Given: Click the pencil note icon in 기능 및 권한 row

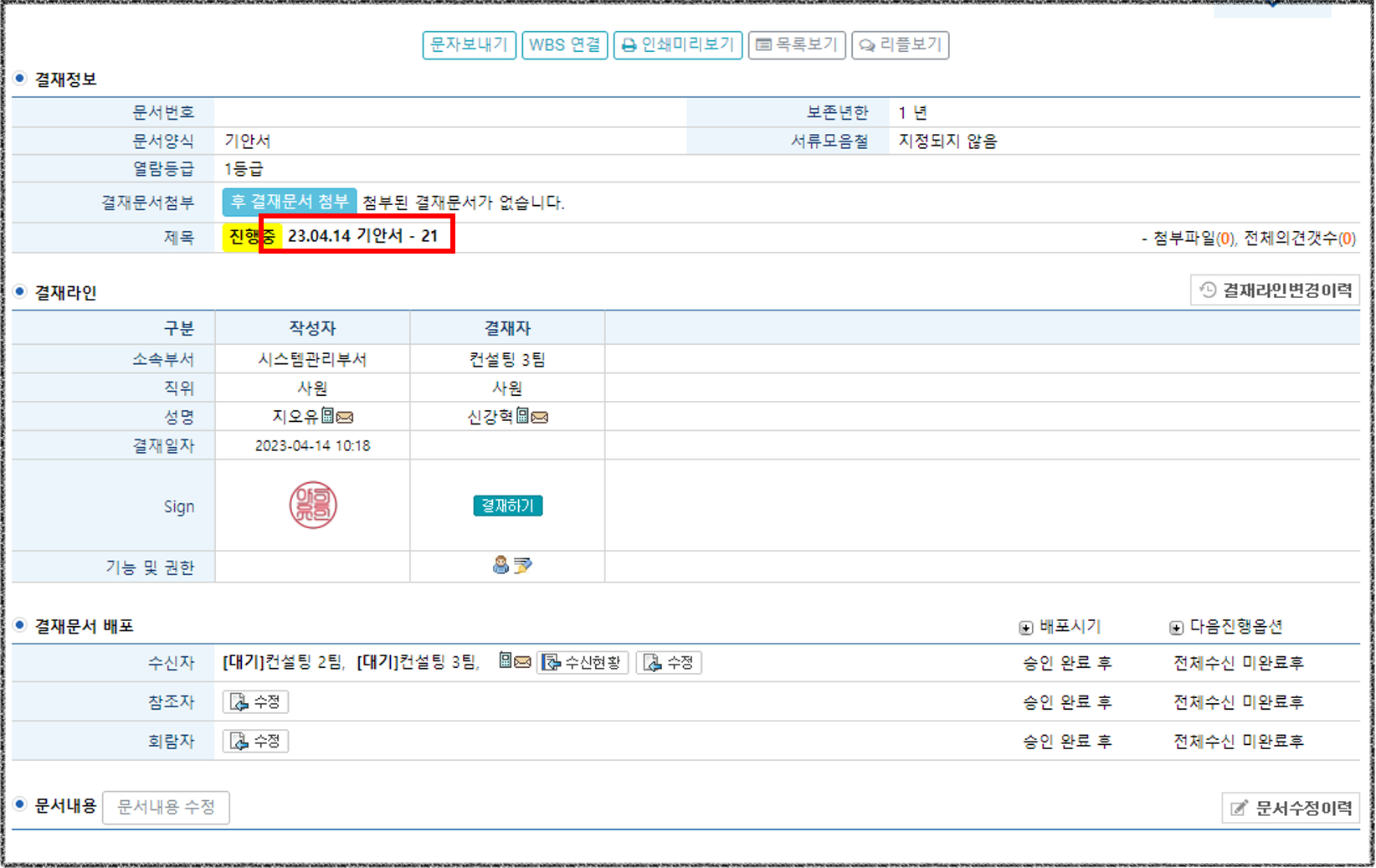Looking at the screenshot, I should point(523,566).
